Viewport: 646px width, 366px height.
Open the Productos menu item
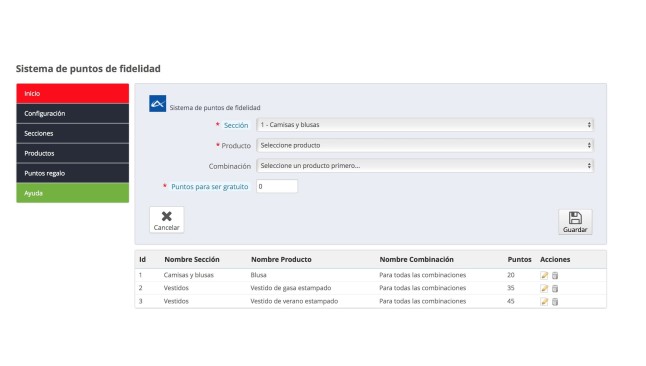73,153
